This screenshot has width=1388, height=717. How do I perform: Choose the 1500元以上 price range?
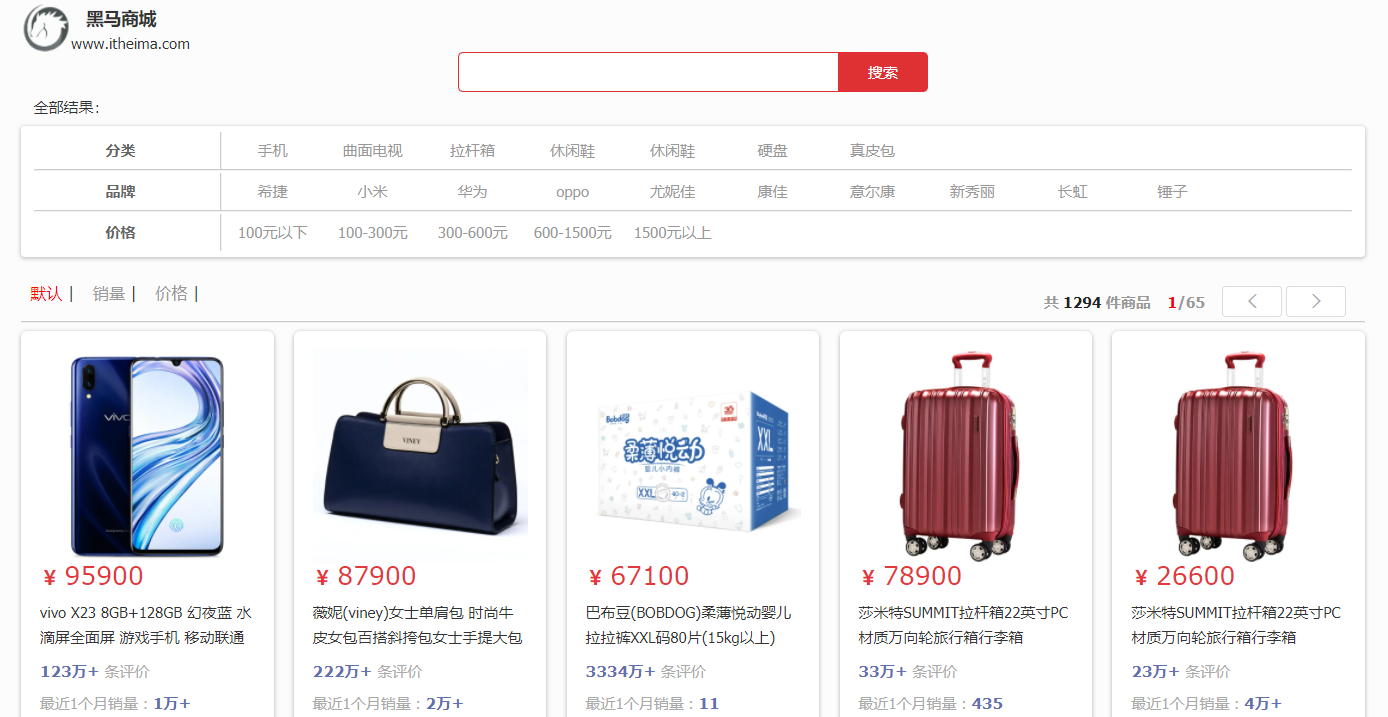click(x=673, y=233)
